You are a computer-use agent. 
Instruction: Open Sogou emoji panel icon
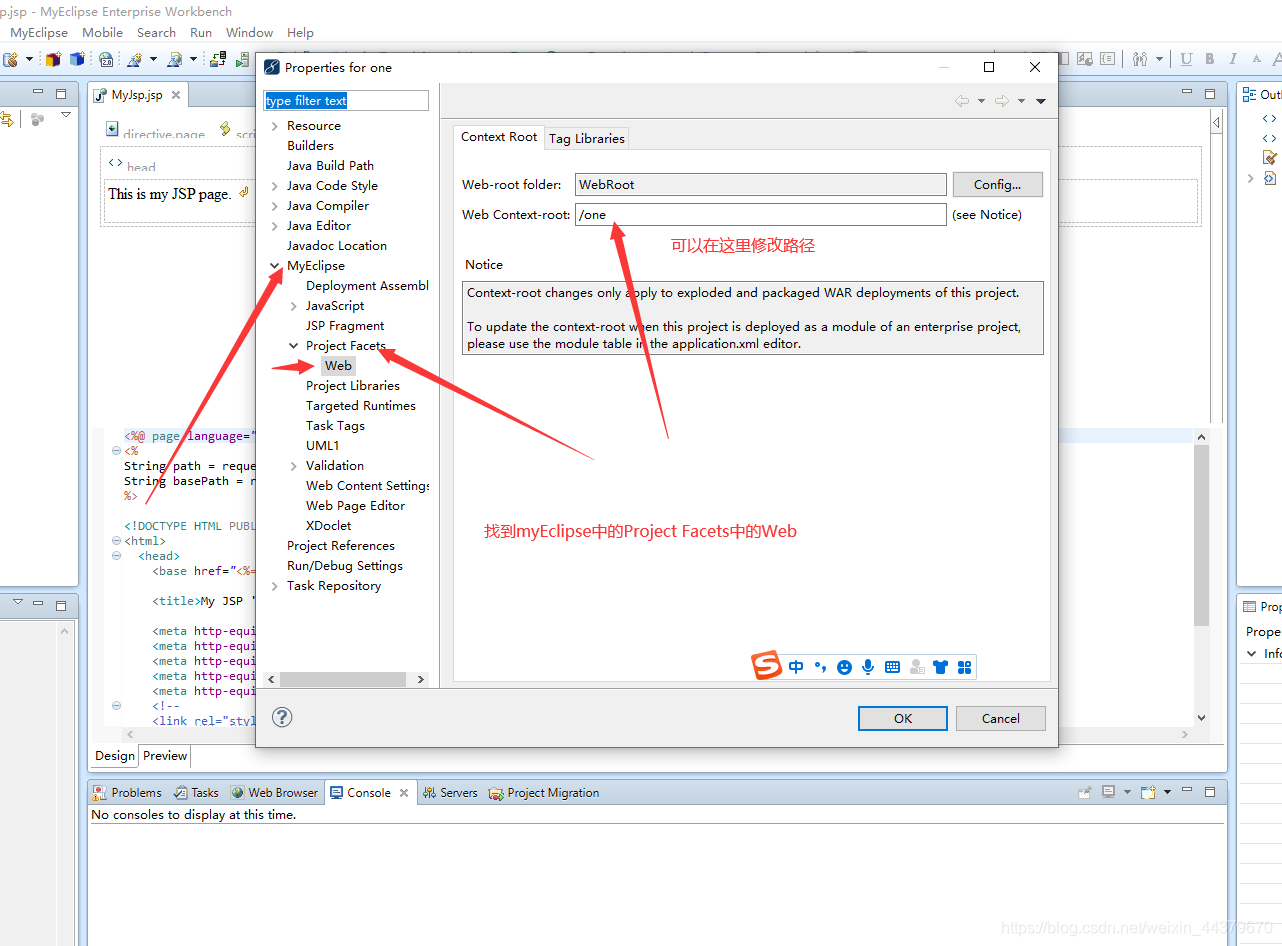[844, 667]
